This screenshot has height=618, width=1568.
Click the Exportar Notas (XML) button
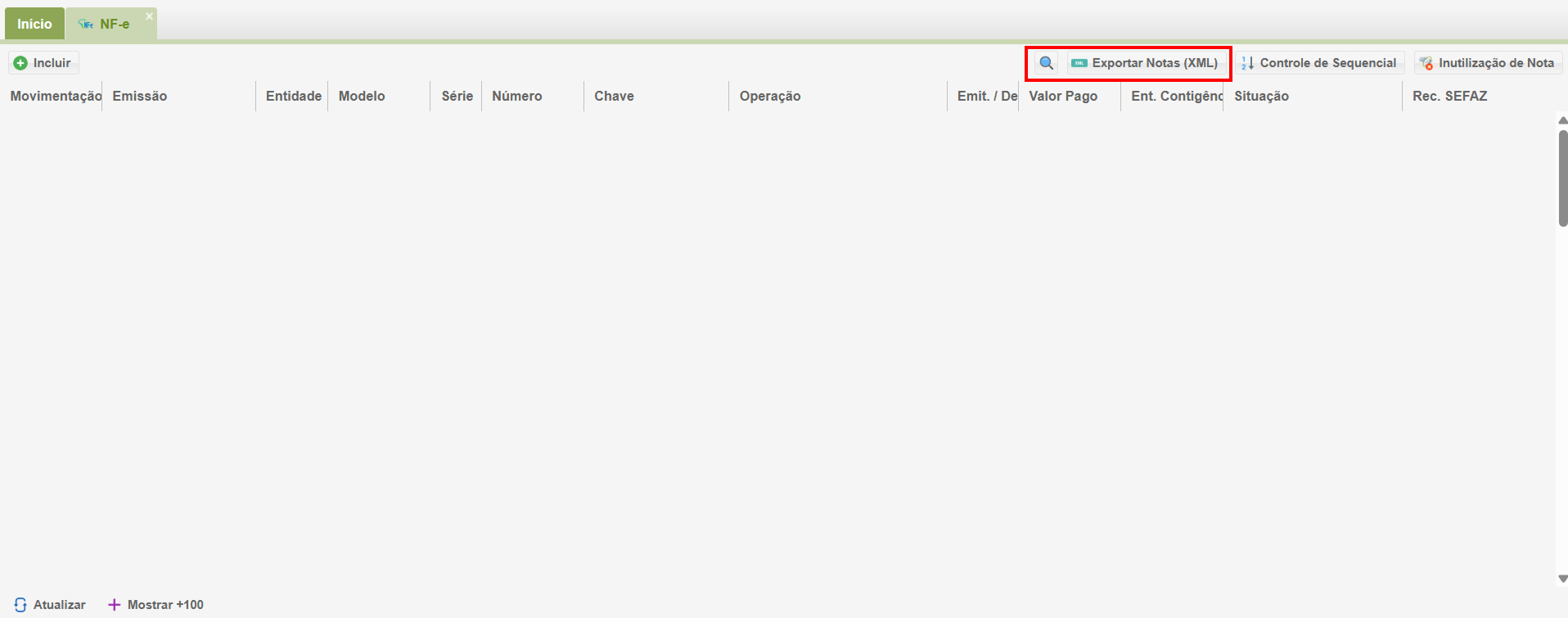coord(1146,63)
